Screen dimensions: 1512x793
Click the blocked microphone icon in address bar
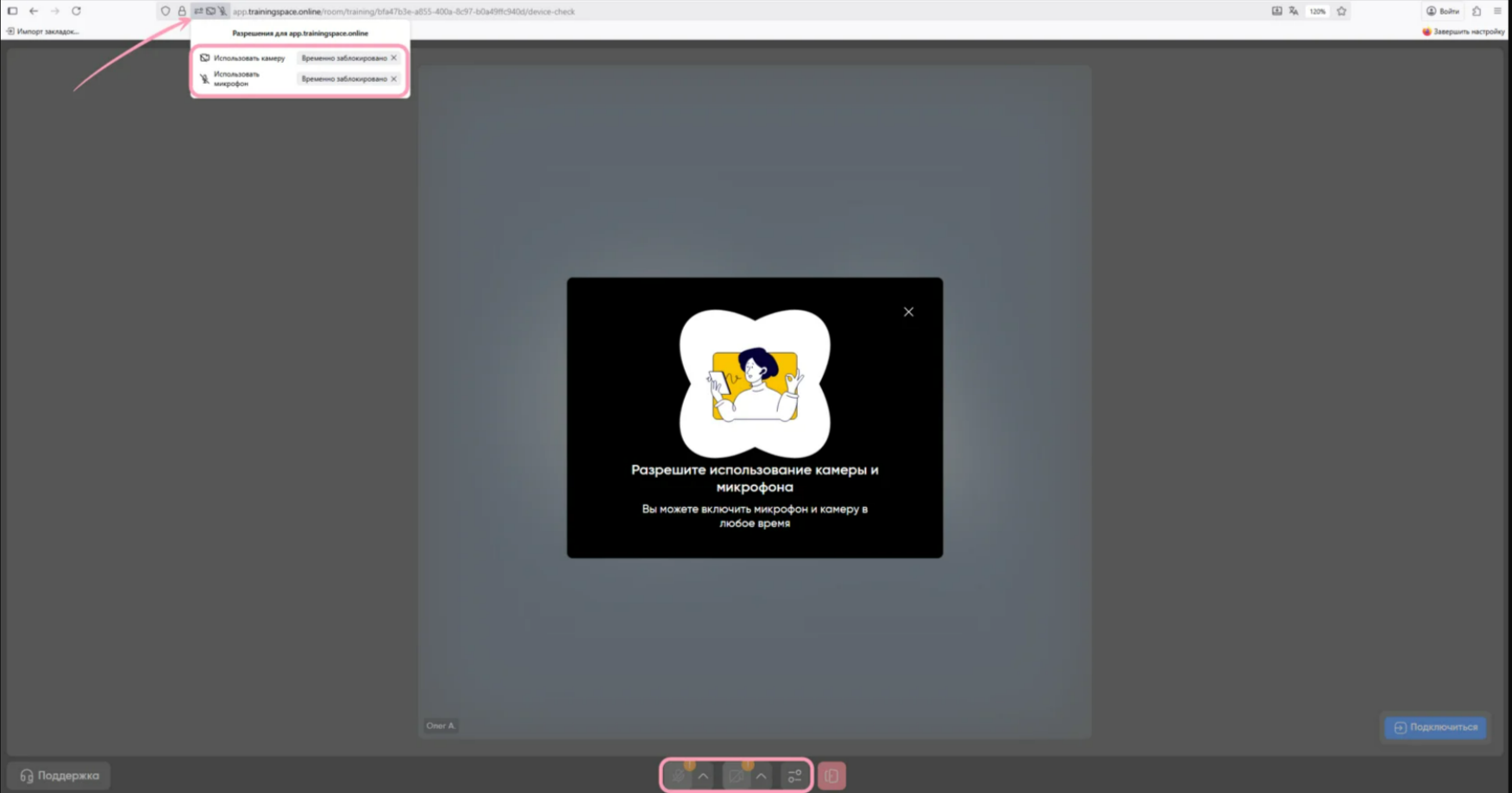[223, 11]
